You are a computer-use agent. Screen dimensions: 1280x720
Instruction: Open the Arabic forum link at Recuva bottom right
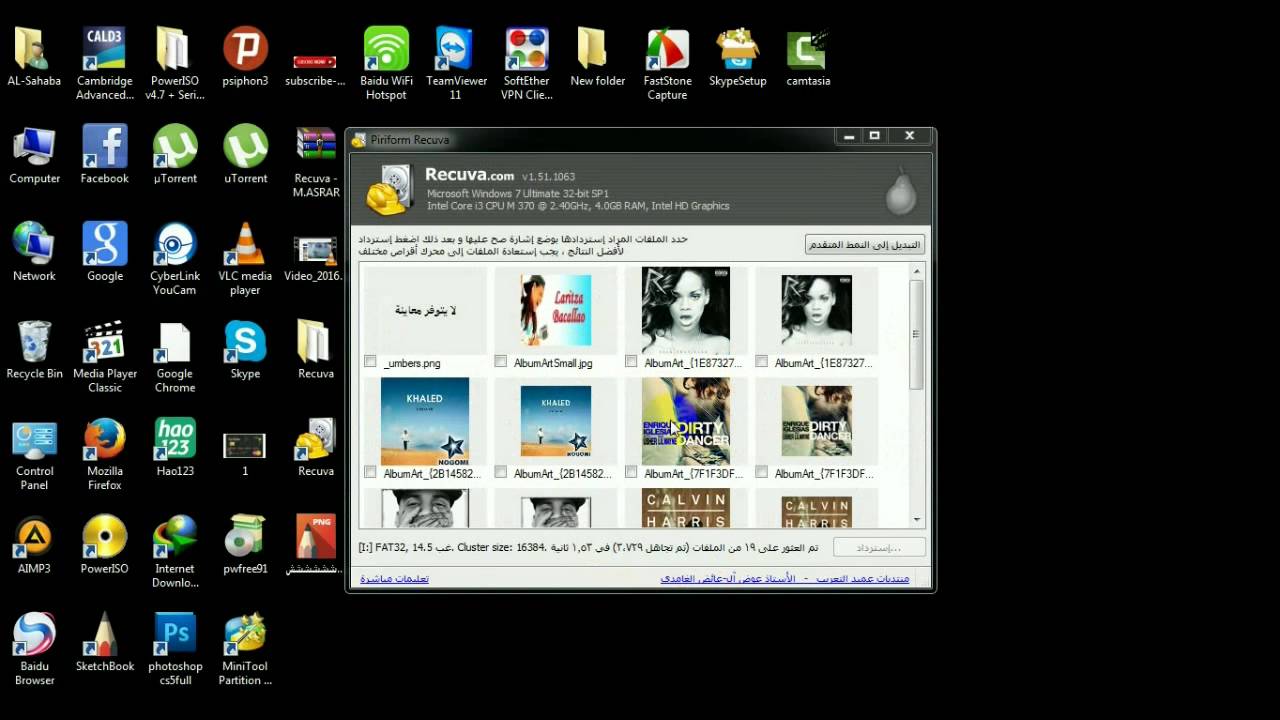[785, 579]
